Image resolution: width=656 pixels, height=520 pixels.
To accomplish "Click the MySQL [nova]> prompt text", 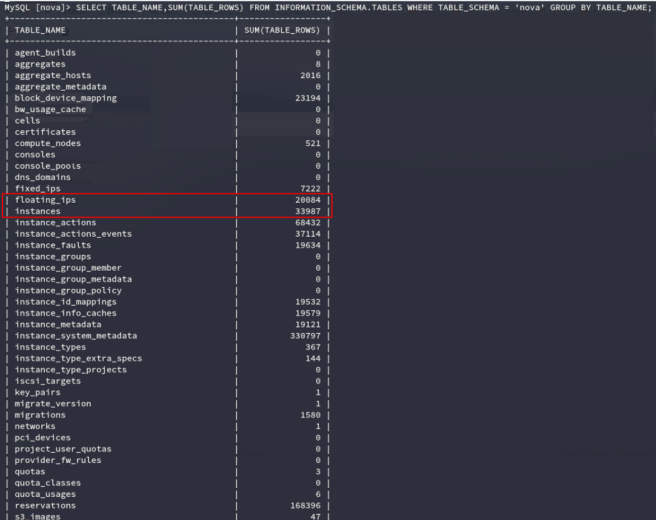I will (x=34, y=8).
